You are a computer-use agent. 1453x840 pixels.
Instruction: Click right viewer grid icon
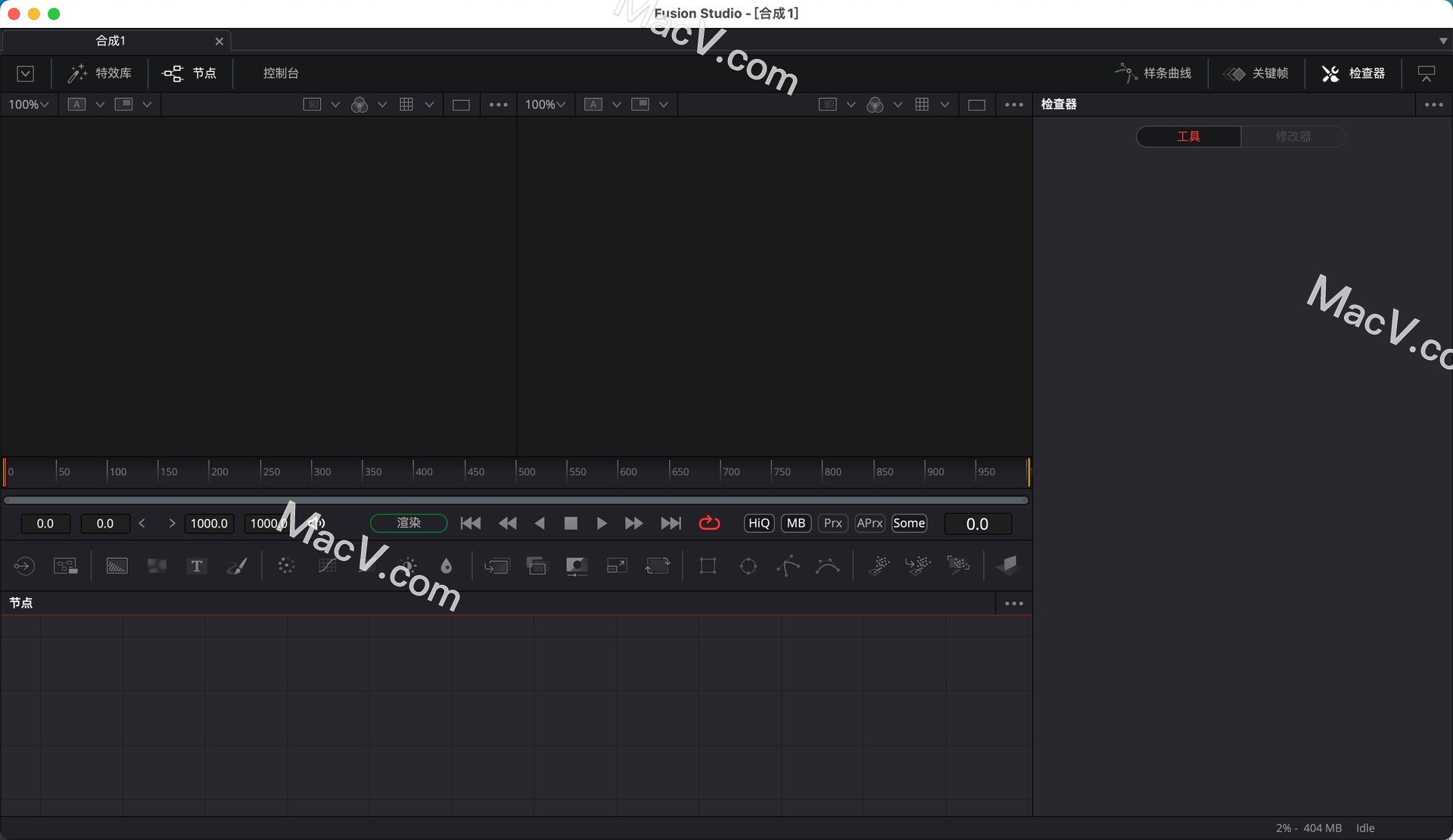click(922, 104)
